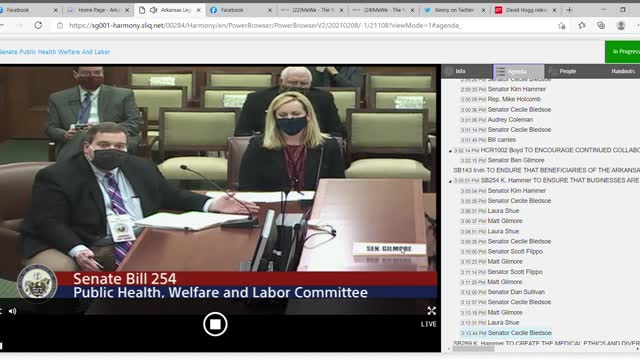Select Audrey Coleman speaker entry
The image size is (640, 360).
pyautogui.click(x=497, y=120)
